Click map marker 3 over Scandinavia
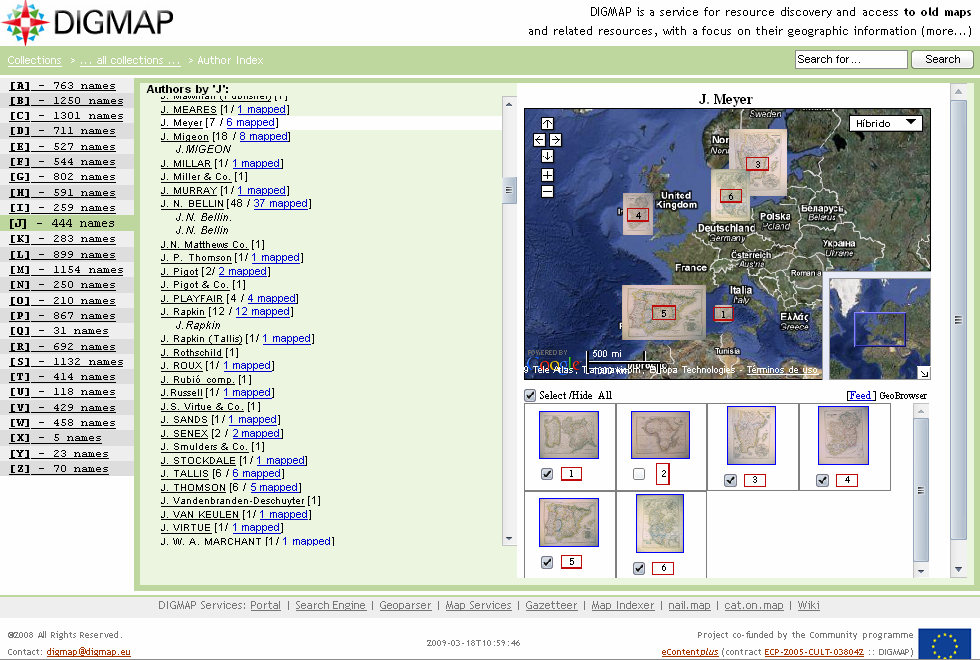 pos(758,164)
